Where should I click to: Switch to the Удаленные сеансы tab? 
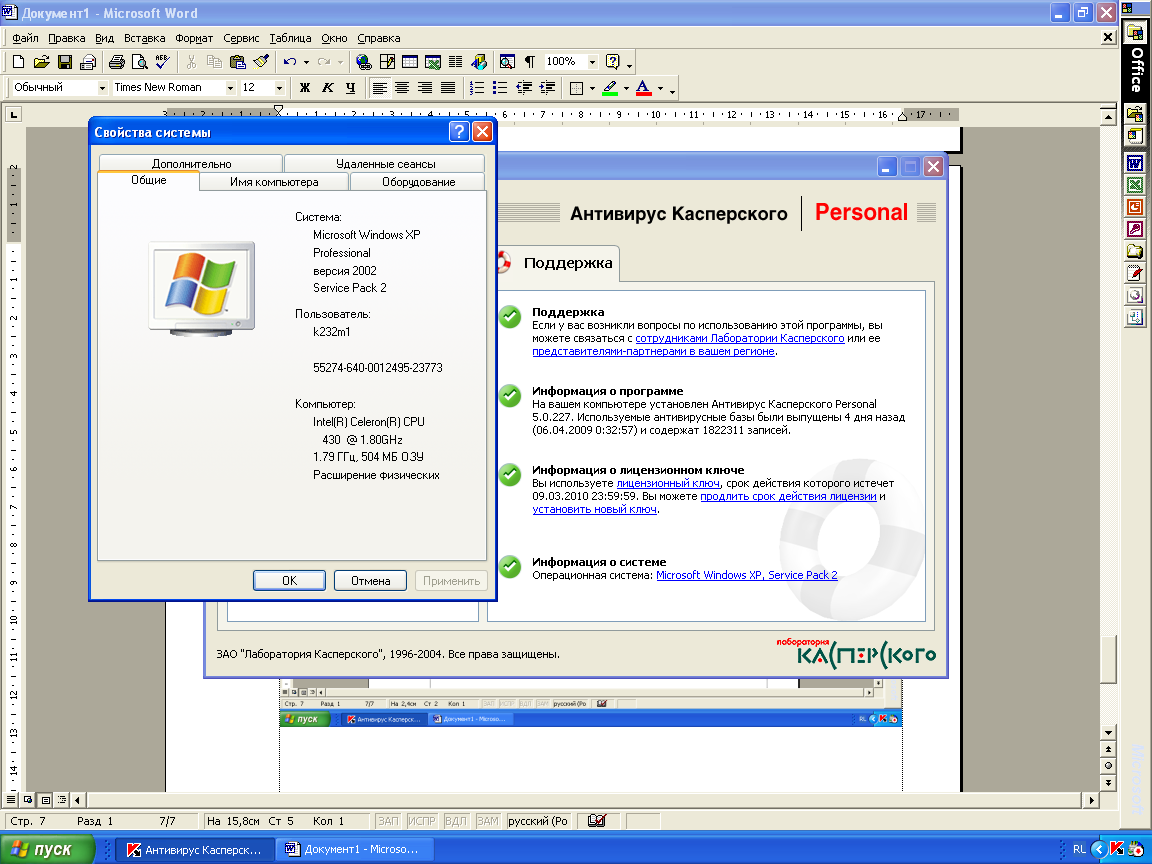[x=385, y=163]
